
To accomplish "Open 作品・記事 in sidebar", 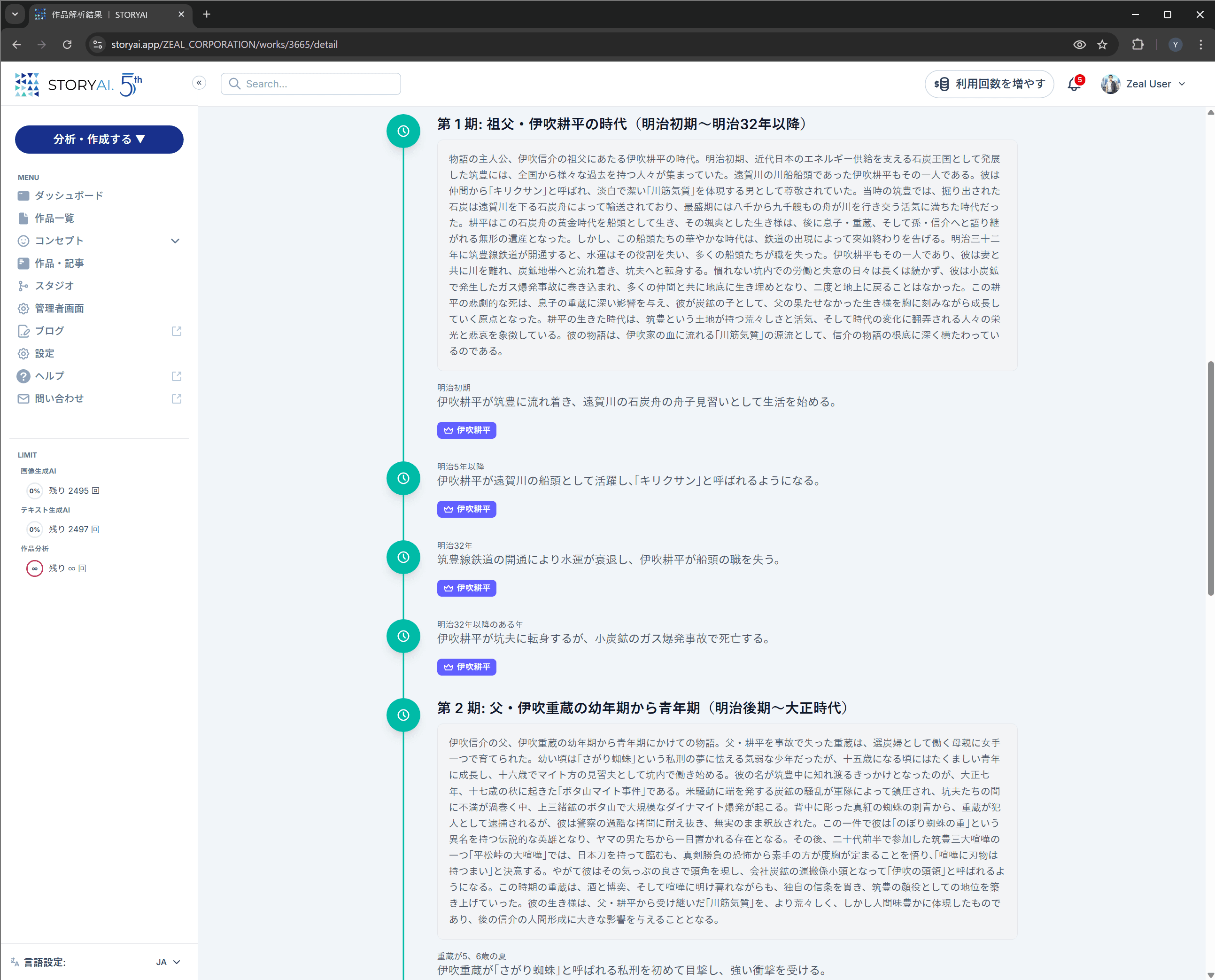I will pyautogui.click(x=59, y=263).
